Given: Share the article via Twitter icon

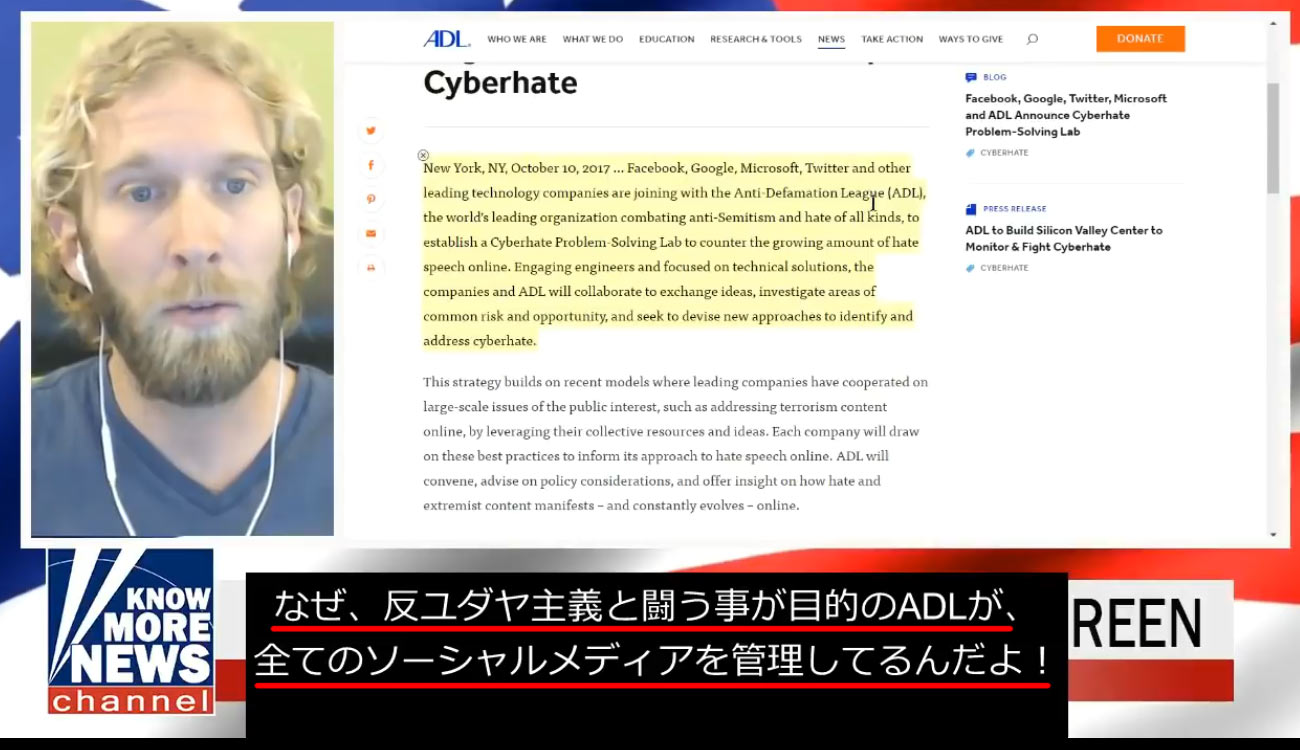Looking at the screenshot, I should 371,131.
